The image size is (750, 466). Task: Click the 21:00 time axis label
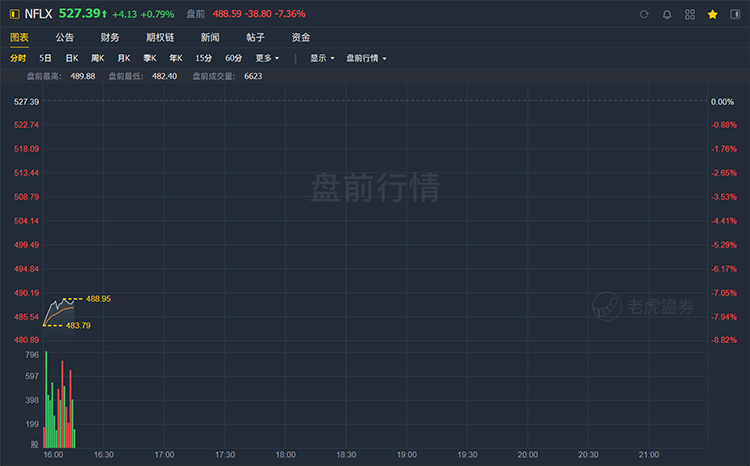[x=649, y=455]
